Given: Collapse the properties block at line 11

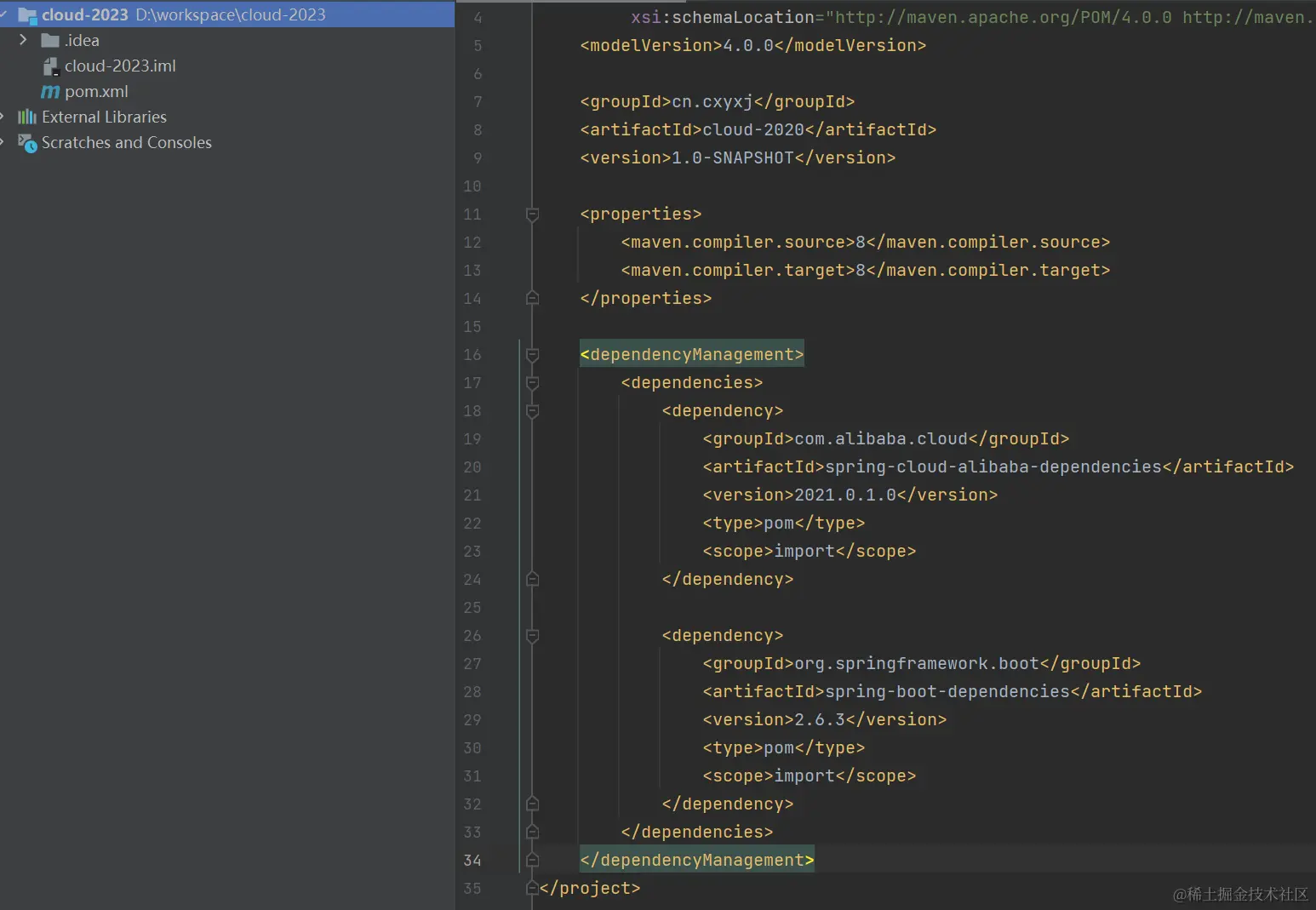Looking at the screenshot, I should pyautogui.click(x=532, y=215).
